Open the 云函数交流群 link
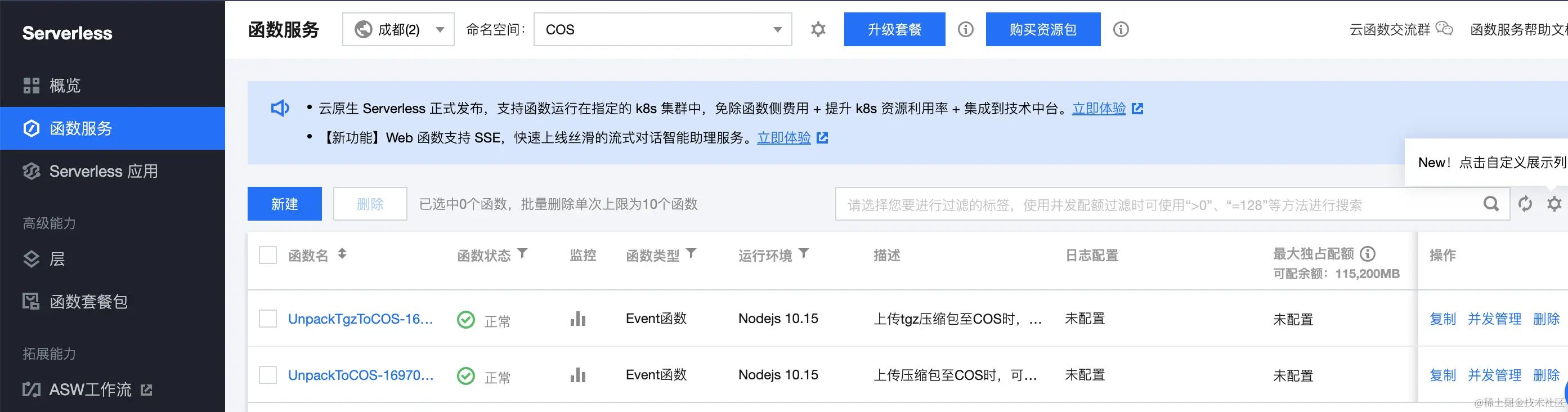Viewport: 1568px width, 412px height. click(1390, 29)
